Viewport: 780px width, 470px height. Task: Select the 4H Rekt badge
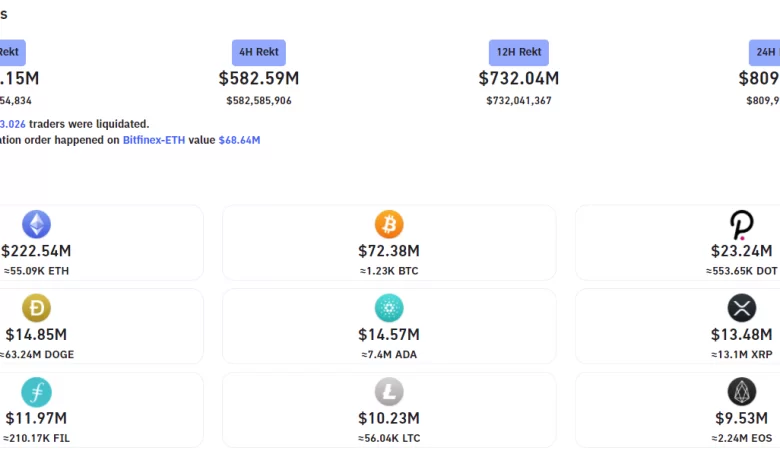[x=259, y=52]
